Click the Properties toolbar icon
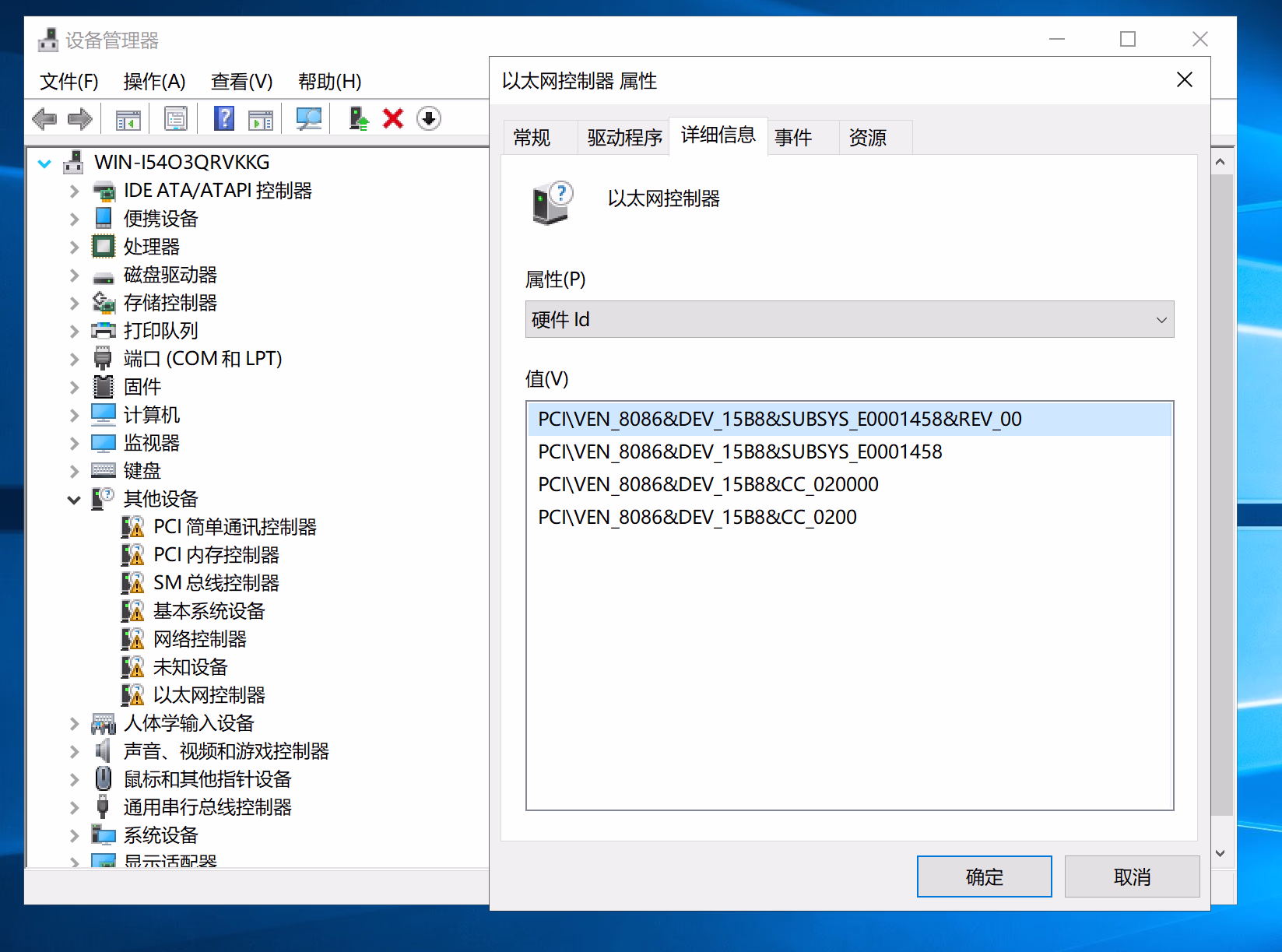Screen dimensions: 1282x952 (x=176, y=118)
